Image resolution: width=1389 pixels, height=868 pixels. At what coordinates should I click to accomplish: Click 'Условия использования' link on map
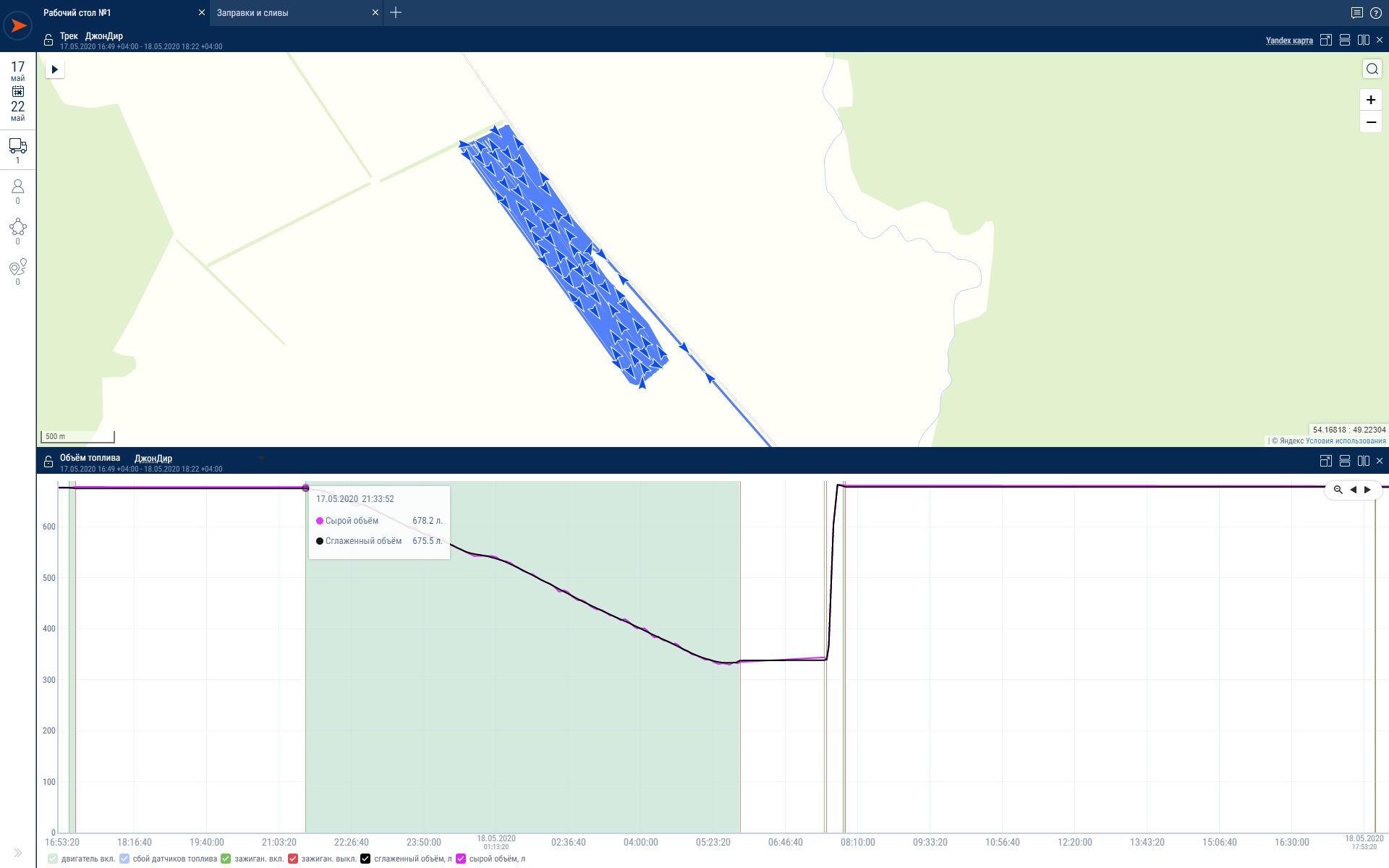tap(1346, 441)
